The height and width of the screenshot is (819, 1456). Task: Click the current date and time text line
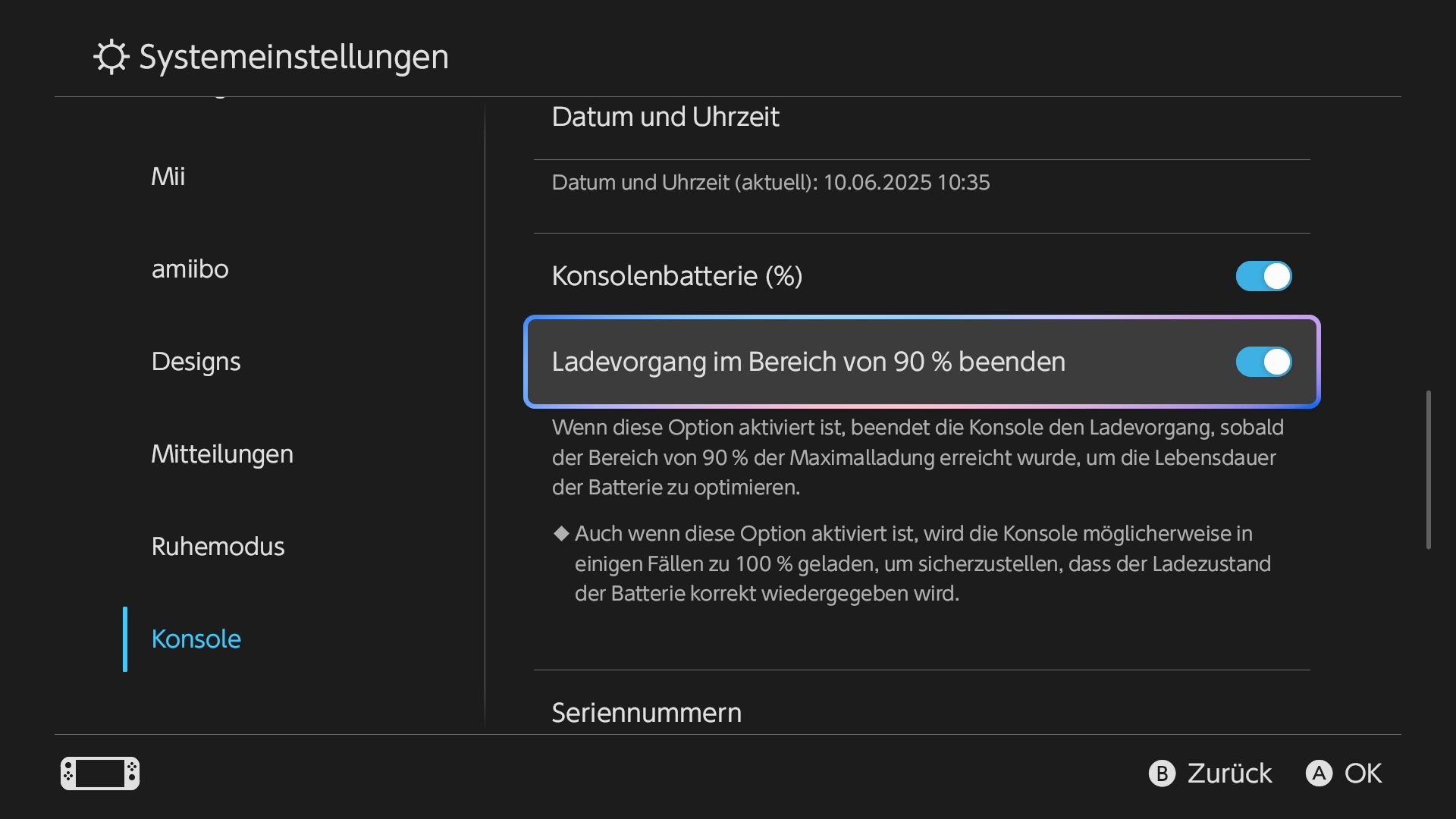(x=770, y=183)
